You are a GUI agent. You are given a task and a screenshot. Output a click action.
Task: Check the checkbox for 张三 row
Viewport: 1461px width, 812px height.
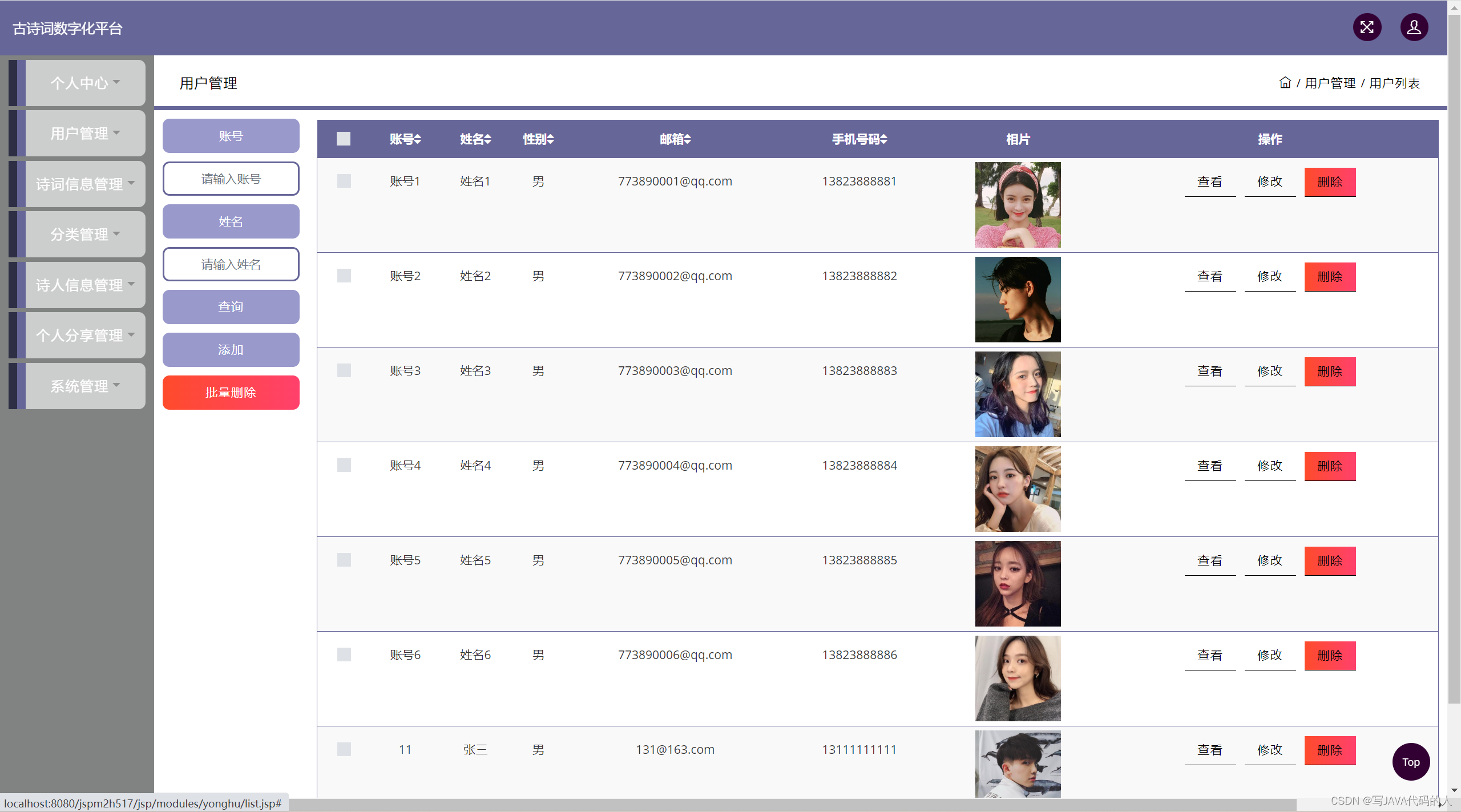(344, 749)
